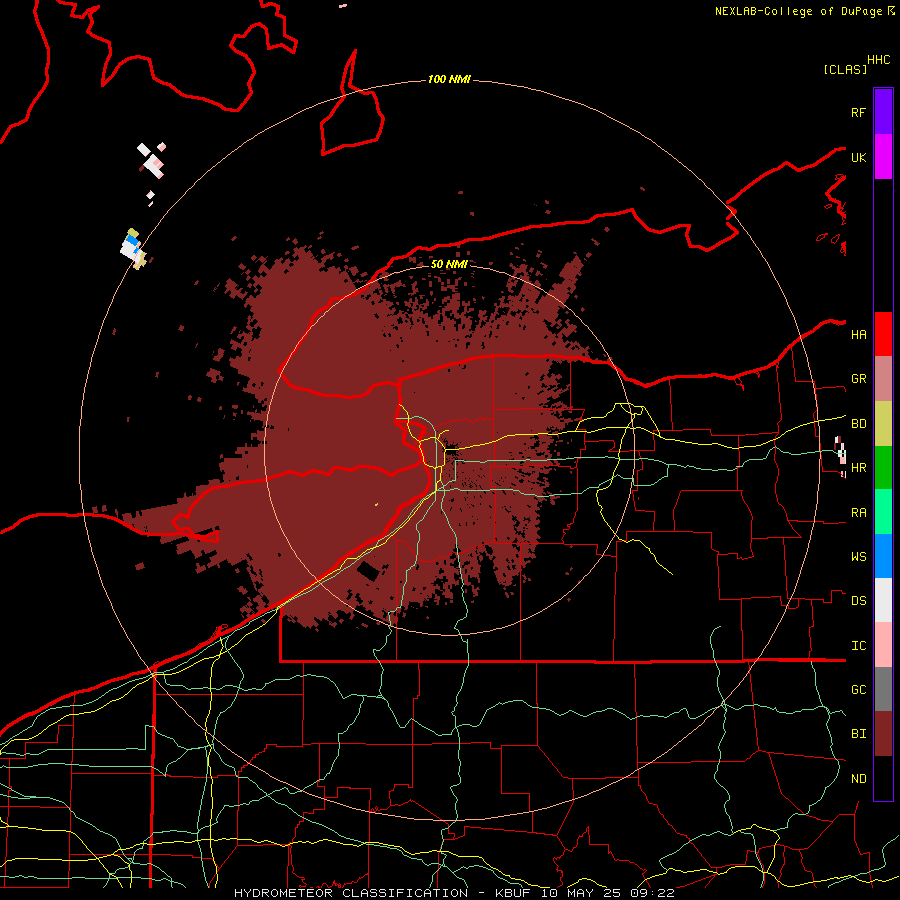900x900 pixels.
Task: Click the HA red legend color swatch
Action: (883, 334)
